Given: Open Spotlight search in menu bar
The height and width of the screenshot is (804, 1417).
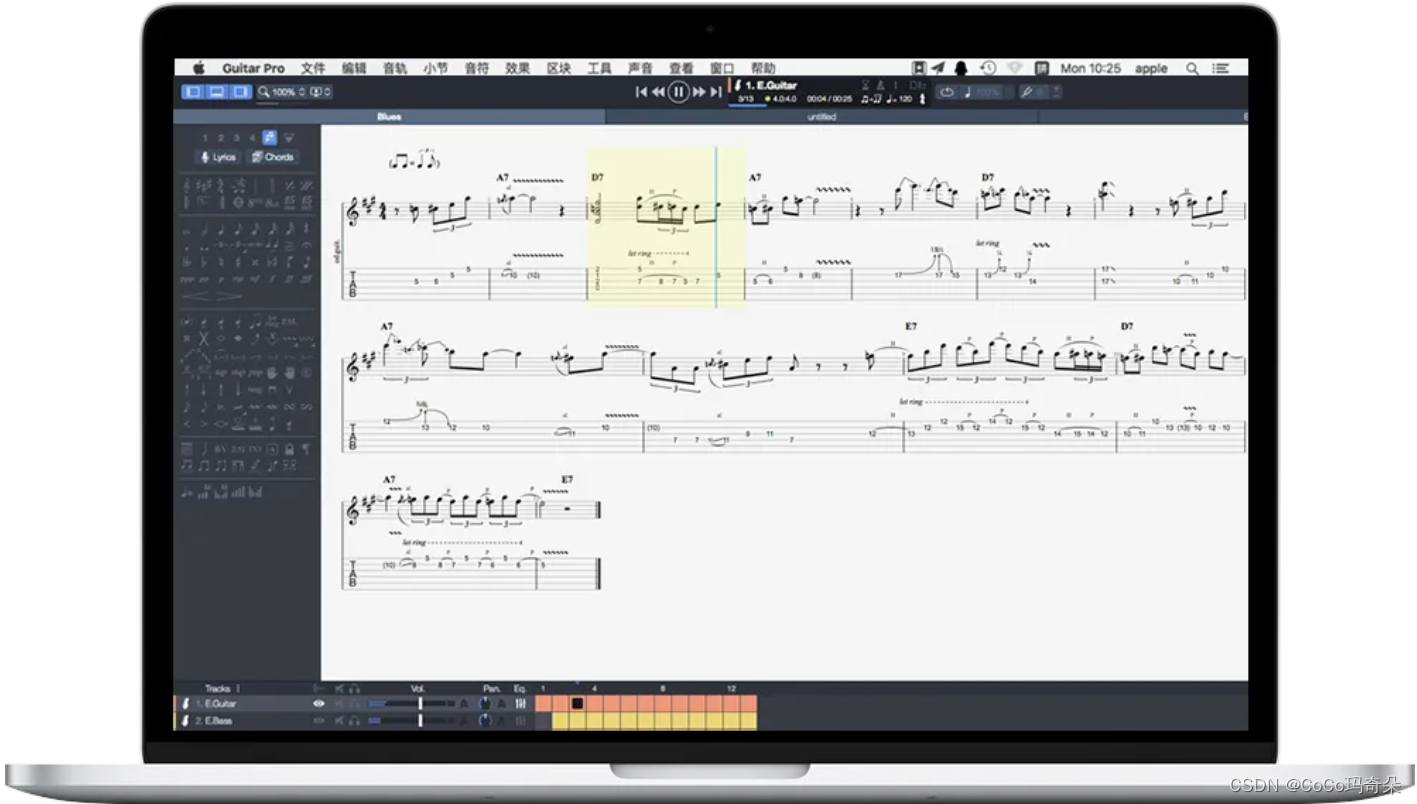Looking at the screenshot, I should tap(1192, 68).
